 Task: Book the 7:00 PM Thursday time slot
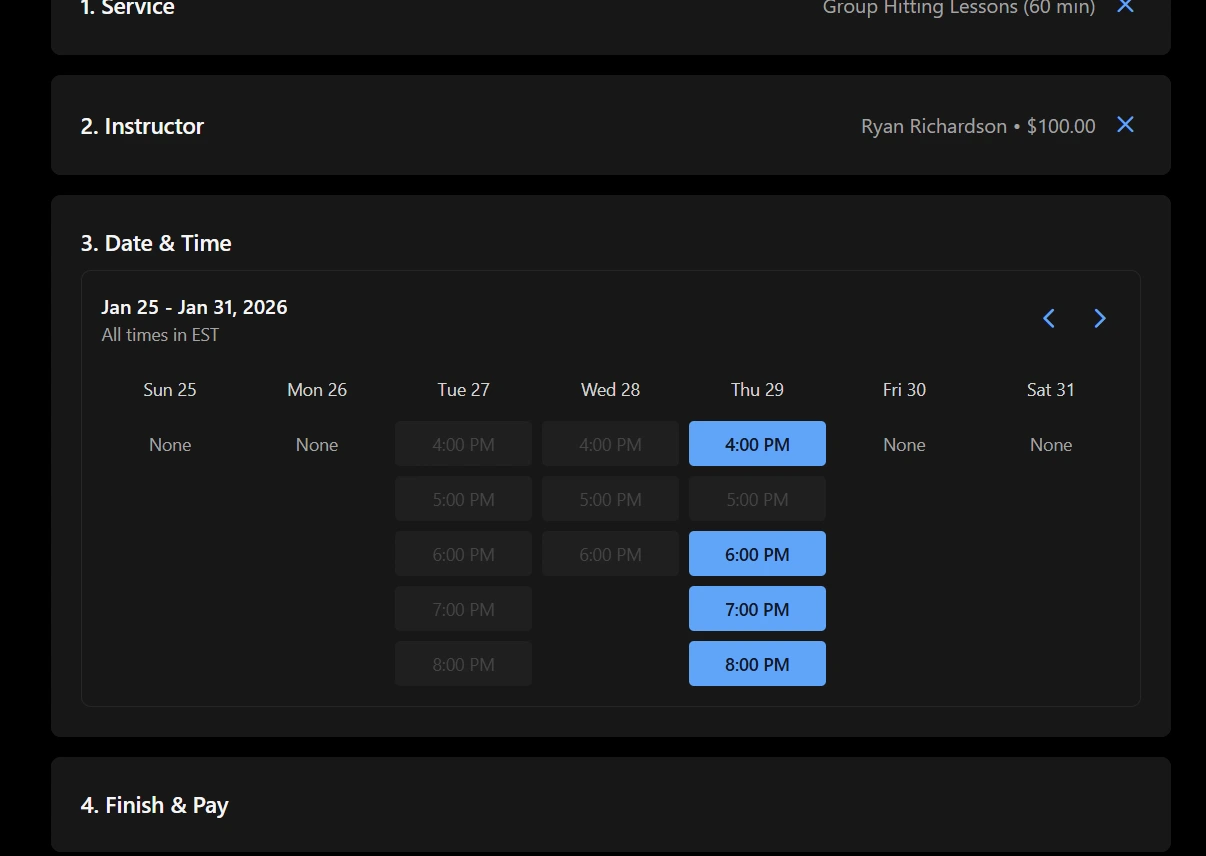tap(757, 608)
